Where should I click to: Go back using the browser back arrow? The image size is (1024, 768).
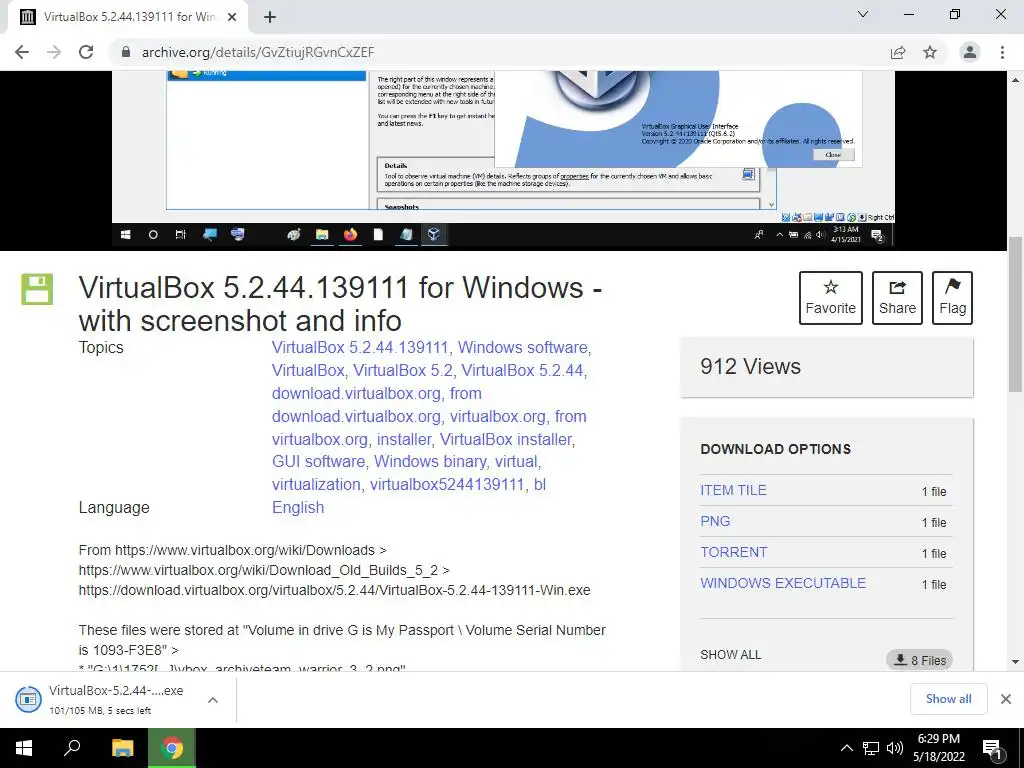22,52
